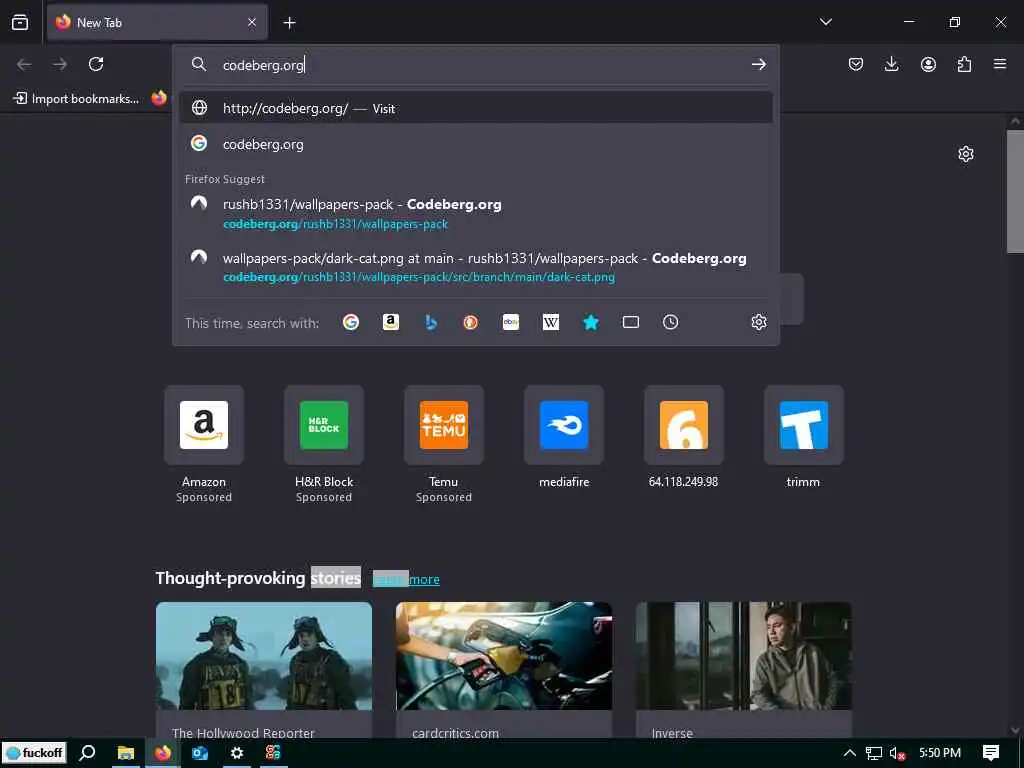
Task: Go forward with the forward arrow
Action: (x=60, y=64)
